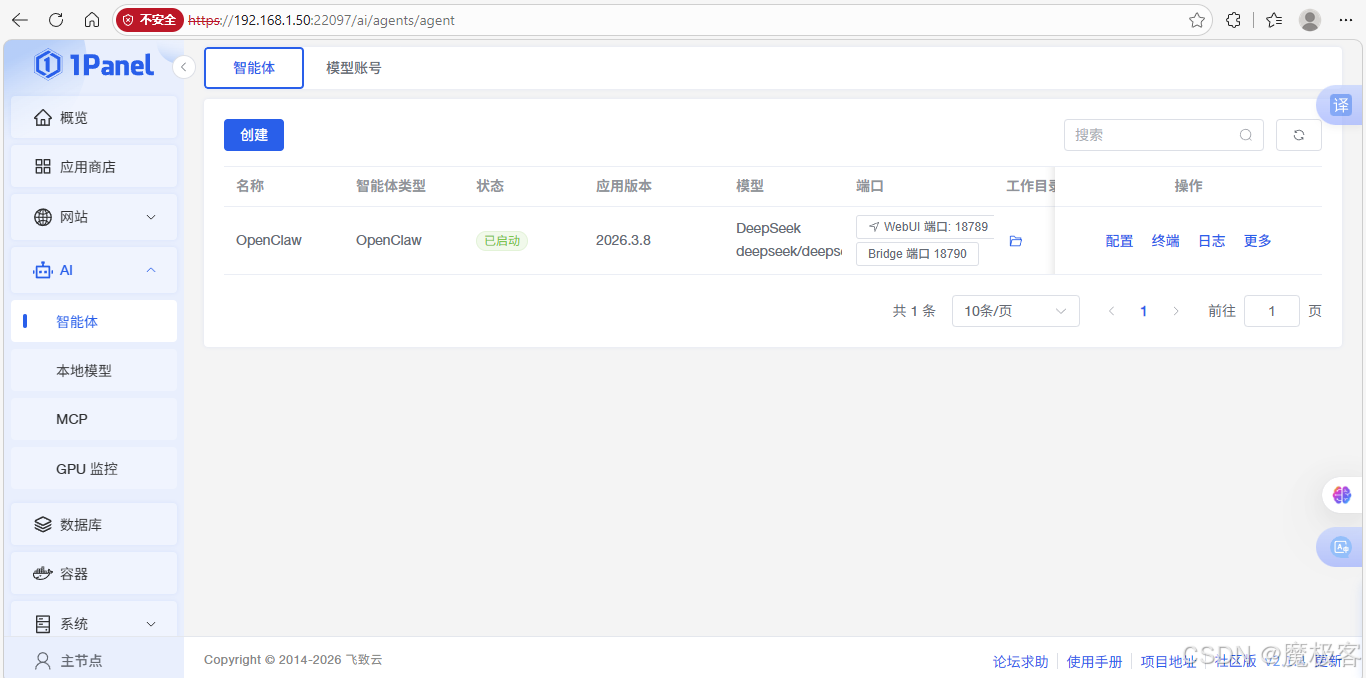Click 端口 column header
The height and width of the screenshot is (678, 1366).
tap(870, 186)
